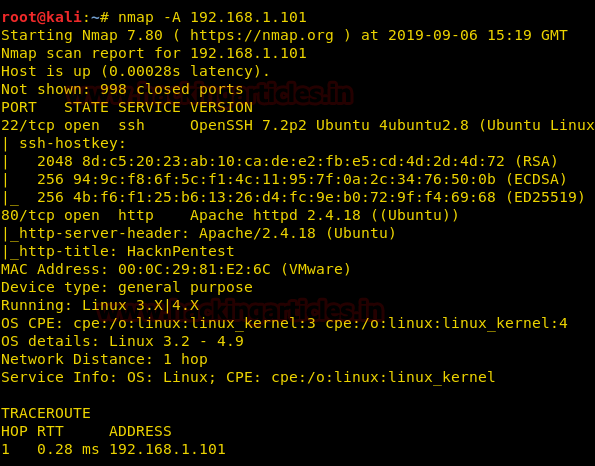The image size is (595, 466).
Task: Click the Network Distance 1 hop line
Action: pos(104,359)
